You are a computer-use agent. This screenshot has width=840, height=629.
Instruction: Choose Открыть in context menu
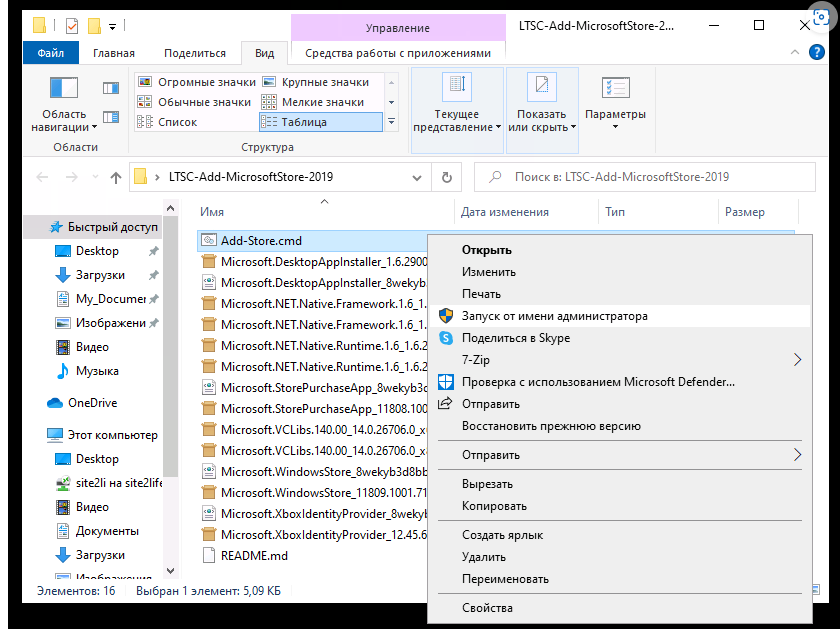486,250
